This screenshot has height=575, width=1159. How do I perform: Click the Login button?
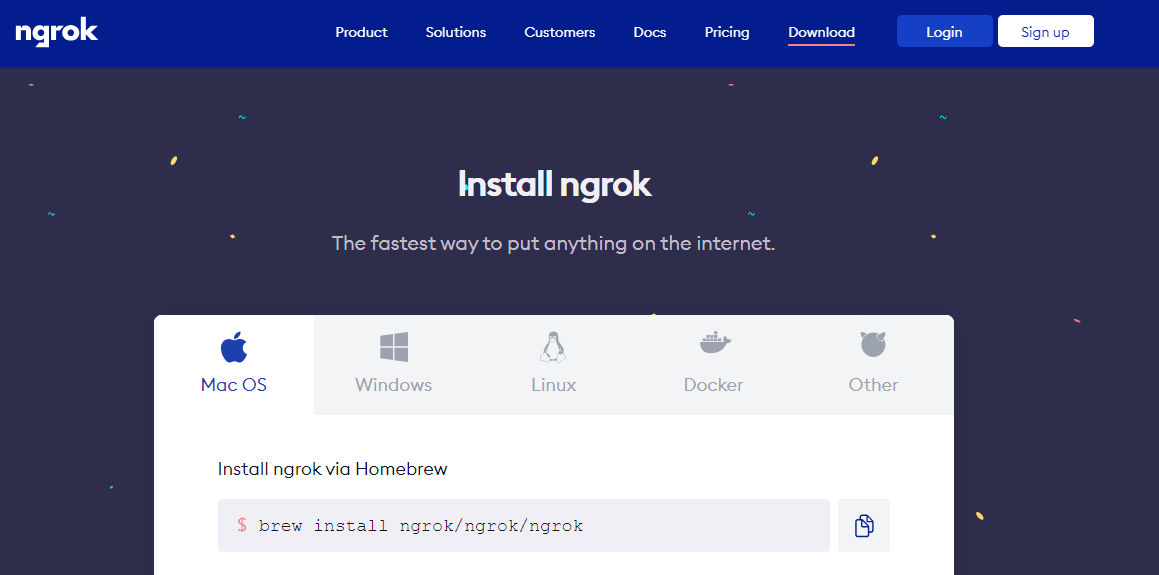[945, 32]
